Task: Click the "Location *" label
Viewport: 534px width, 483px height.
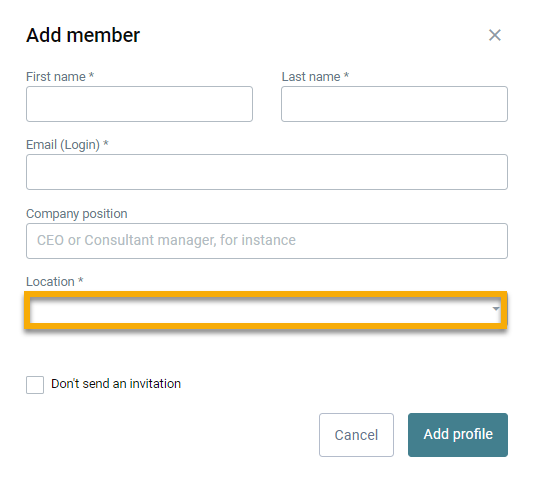Action: [x=54, y=282]
